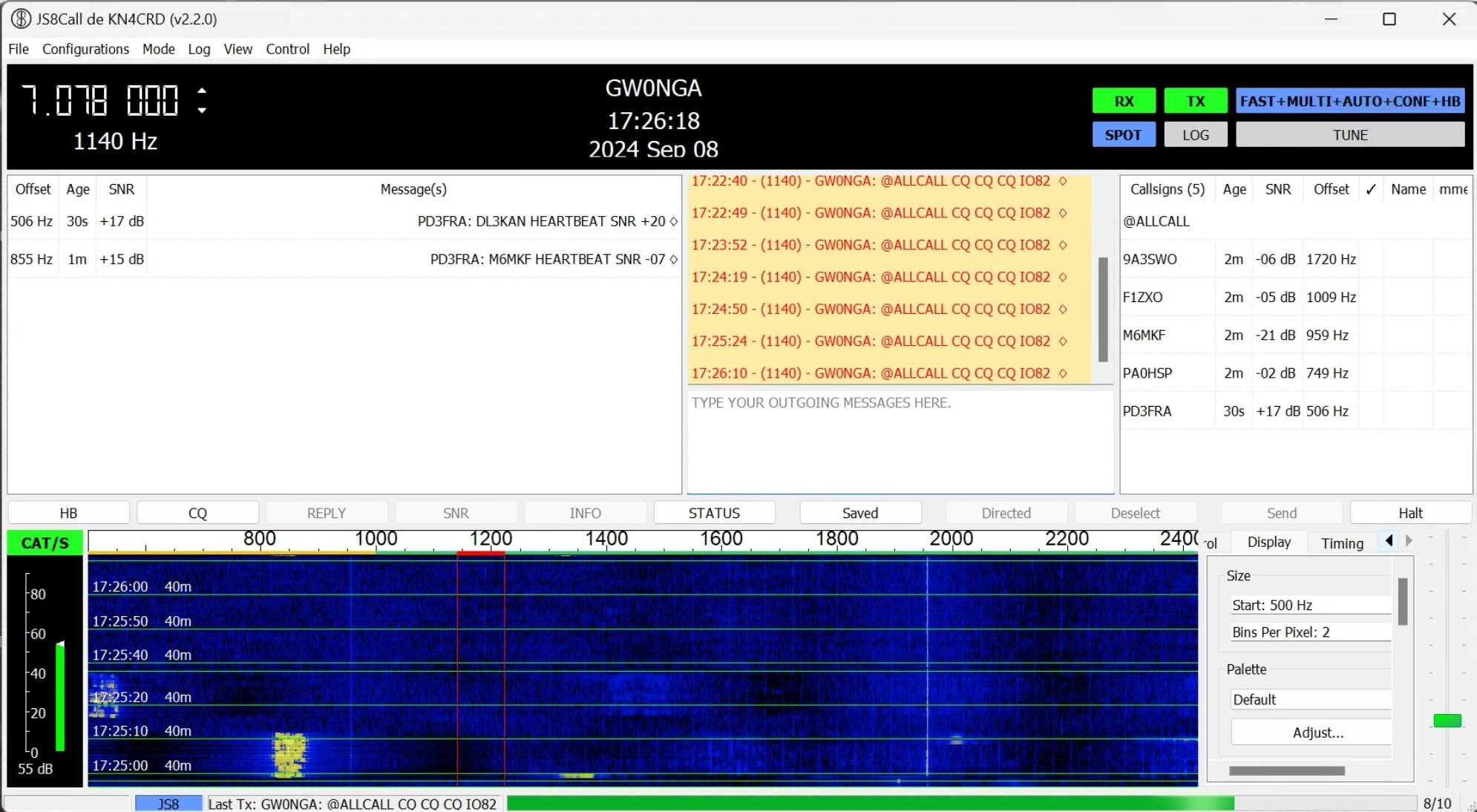Click the Start 500 Hz field
The height and width of the screenshot is (812, 1477).
coord(1311,605)
